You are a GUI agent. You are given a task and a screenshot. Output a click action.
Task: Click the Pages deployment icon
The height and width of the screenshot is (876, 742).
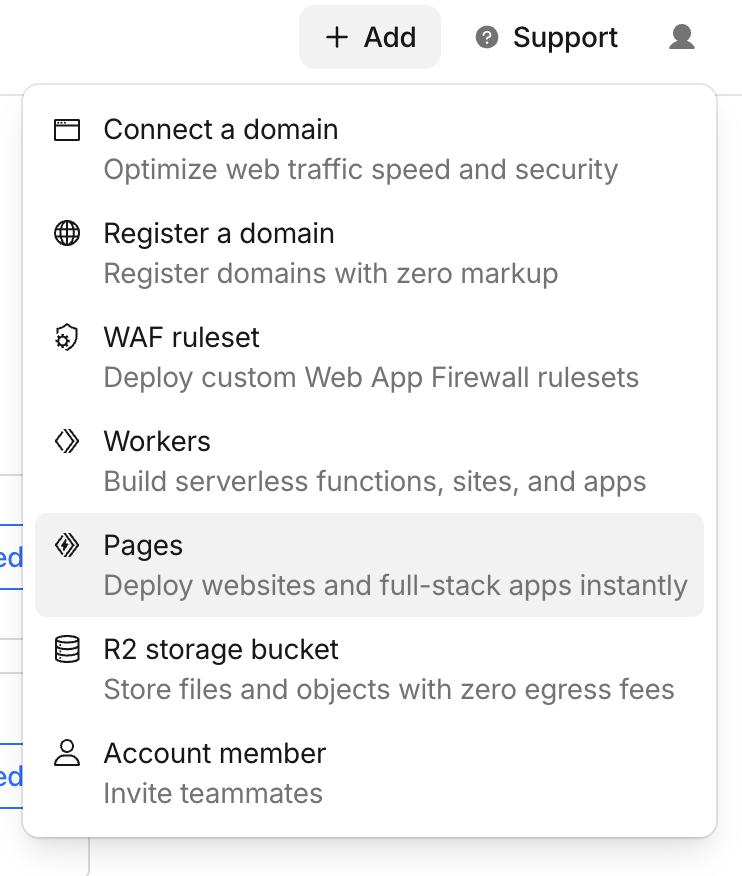click(66, 545)
